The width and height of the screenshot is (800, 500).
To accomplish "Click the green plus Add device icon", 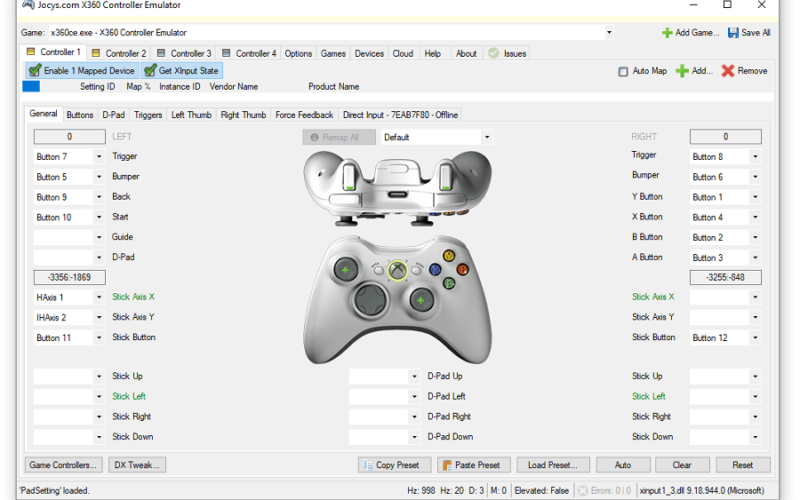I will [682, 71].
